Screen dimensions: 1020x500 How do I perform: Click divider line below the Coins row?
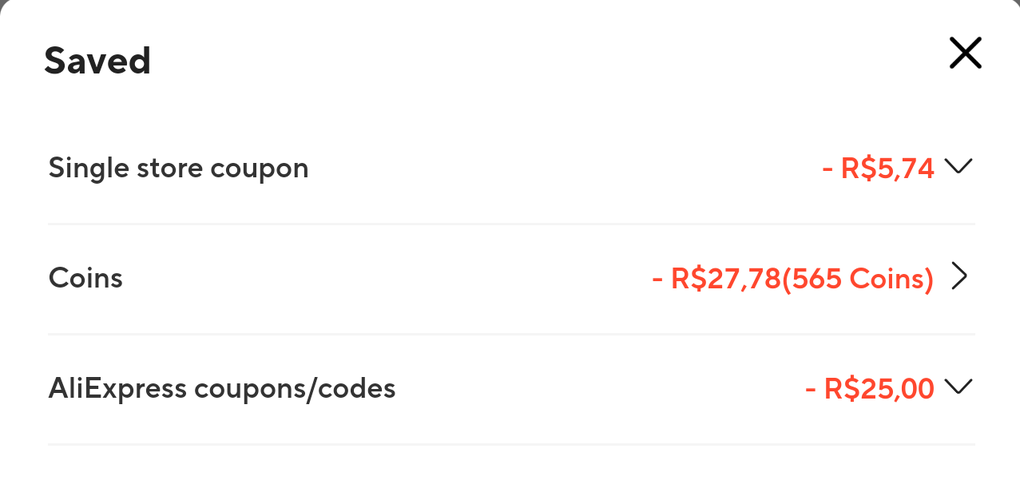(511, 334)
